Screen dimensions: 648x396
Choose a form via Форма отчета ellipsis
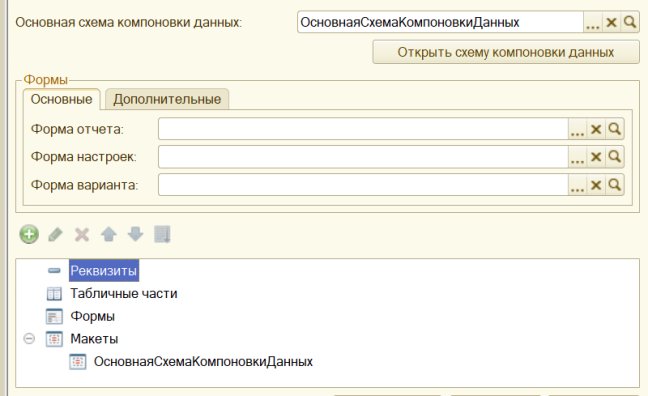[x=577, y=129]
